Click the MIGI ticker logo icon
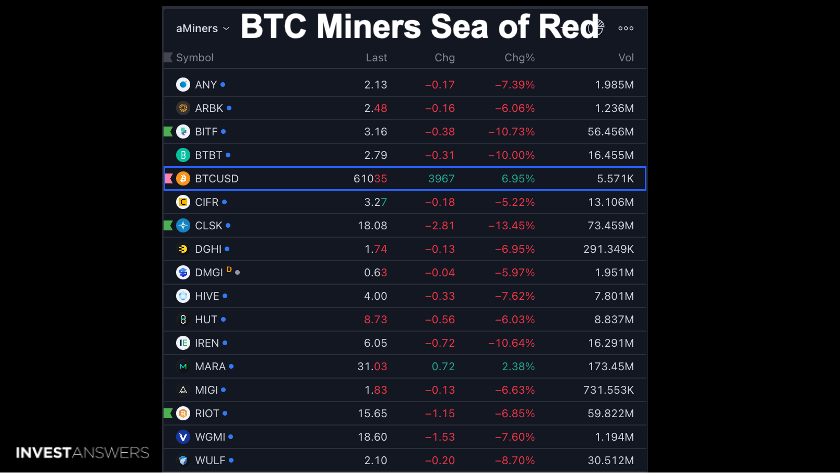This screenshot has width=840, height=473. [183, 390]
